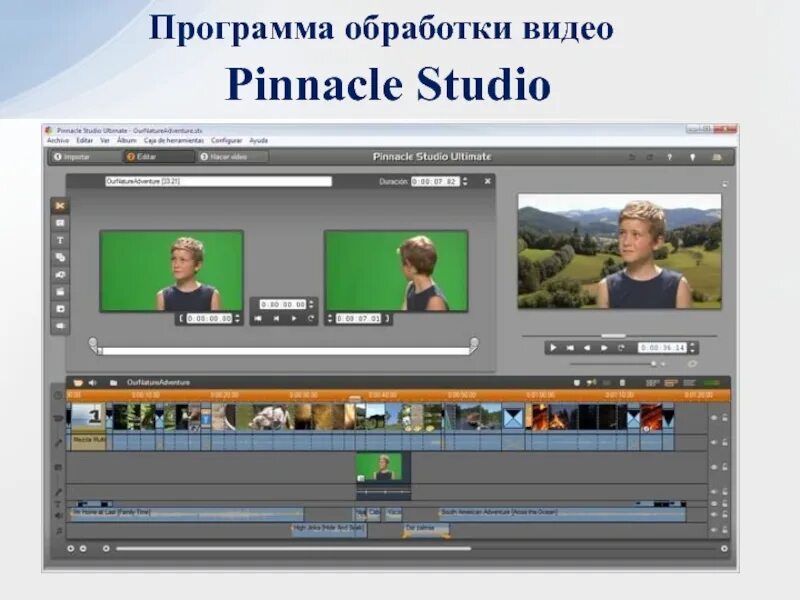Screen dimensions: 800x600
Task: Step one frame back in the player
Action: click(x=587, y=348)
